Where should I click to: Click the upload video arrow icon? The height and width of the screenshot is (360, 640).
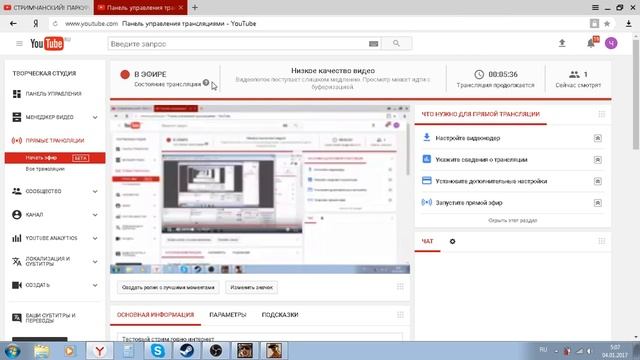pyautogui.click(x=562, y=43)
